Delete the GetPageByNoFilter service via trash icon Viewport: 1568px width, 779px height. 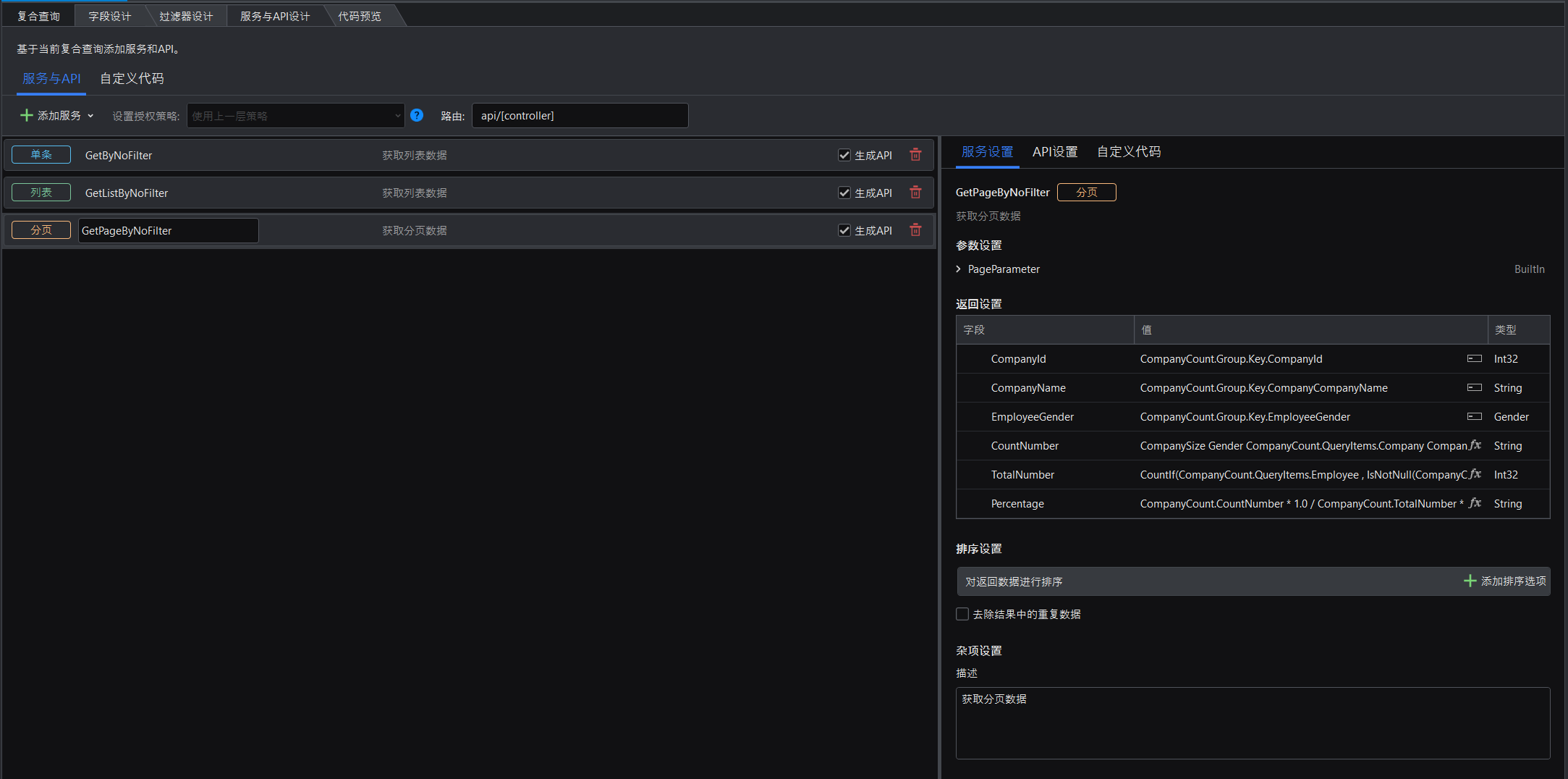tap(915, 230)
